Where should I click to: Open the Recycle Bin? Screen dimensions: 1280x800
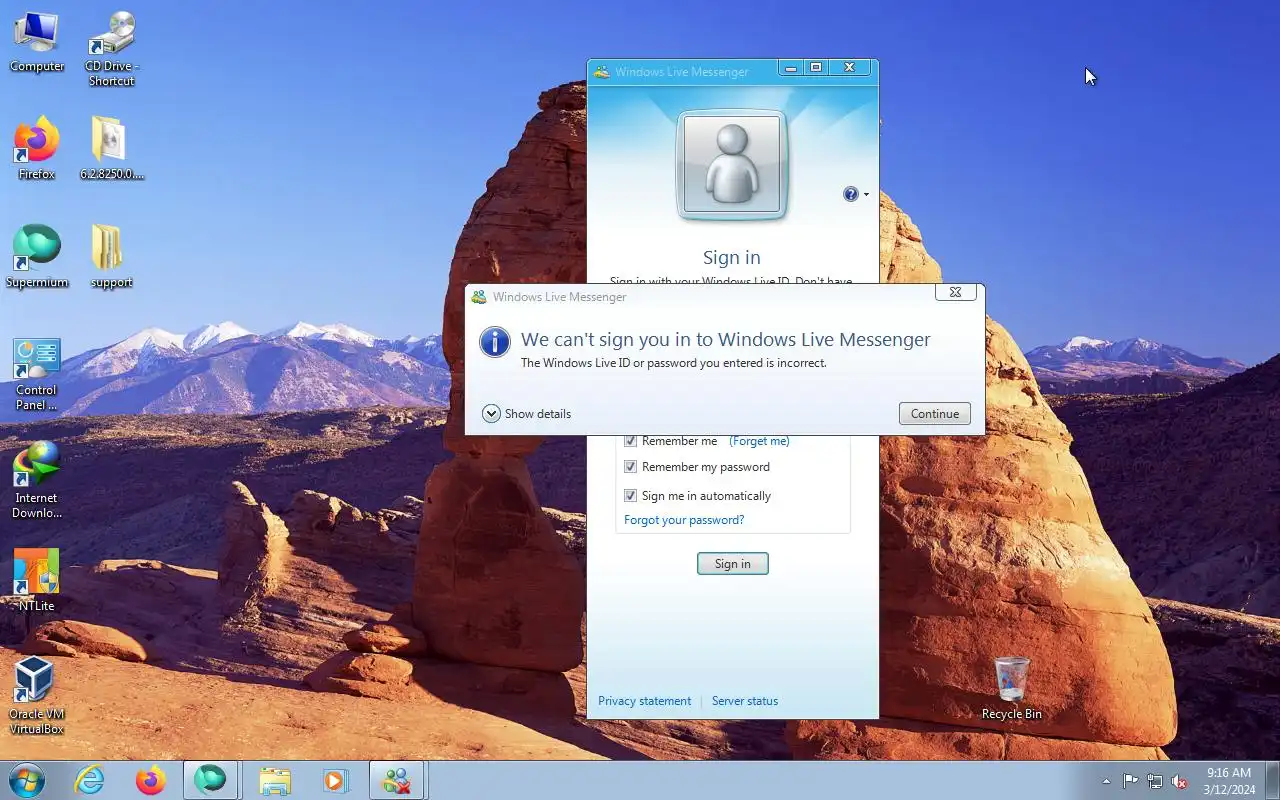(1012, 688)
